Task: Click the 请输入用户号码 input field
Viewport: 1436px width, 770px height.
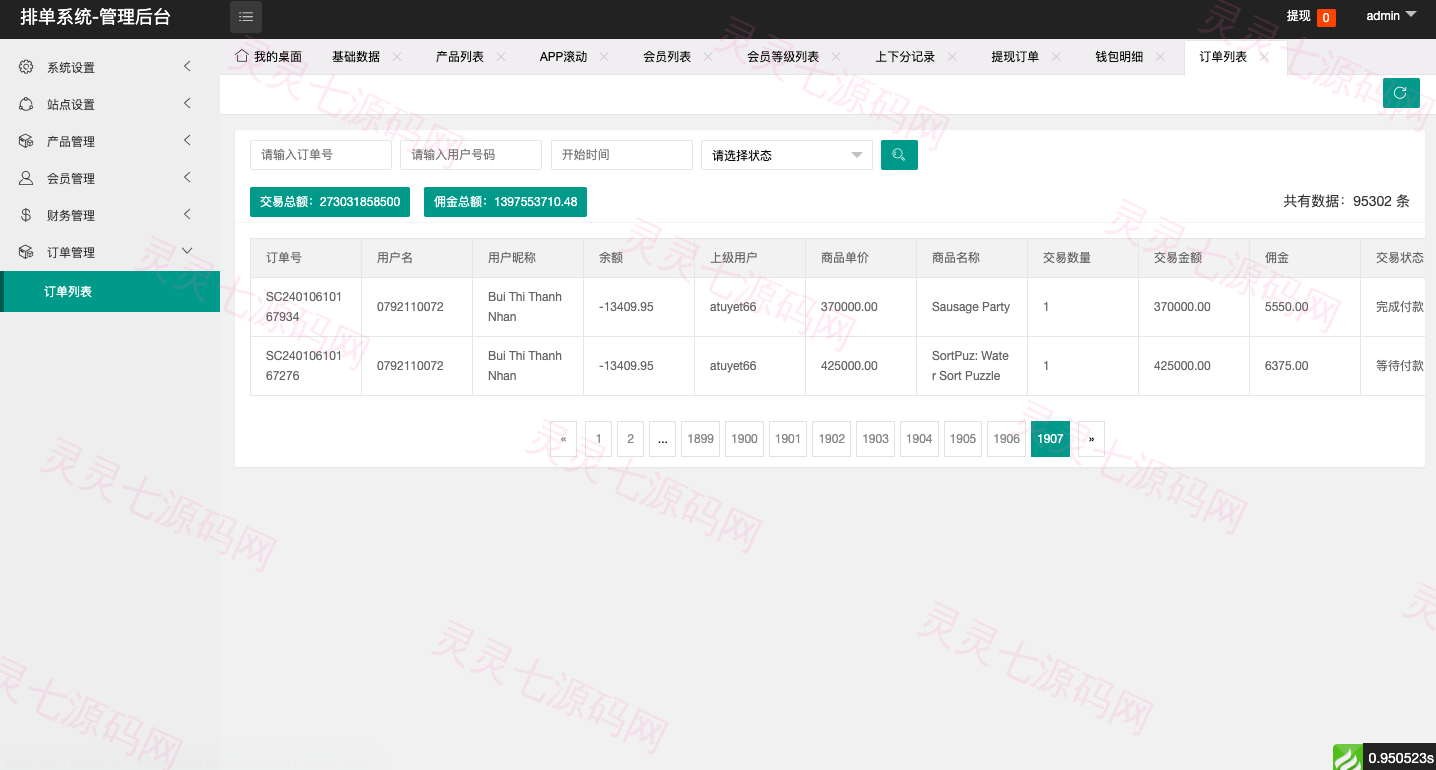Action: coord(471,155)
